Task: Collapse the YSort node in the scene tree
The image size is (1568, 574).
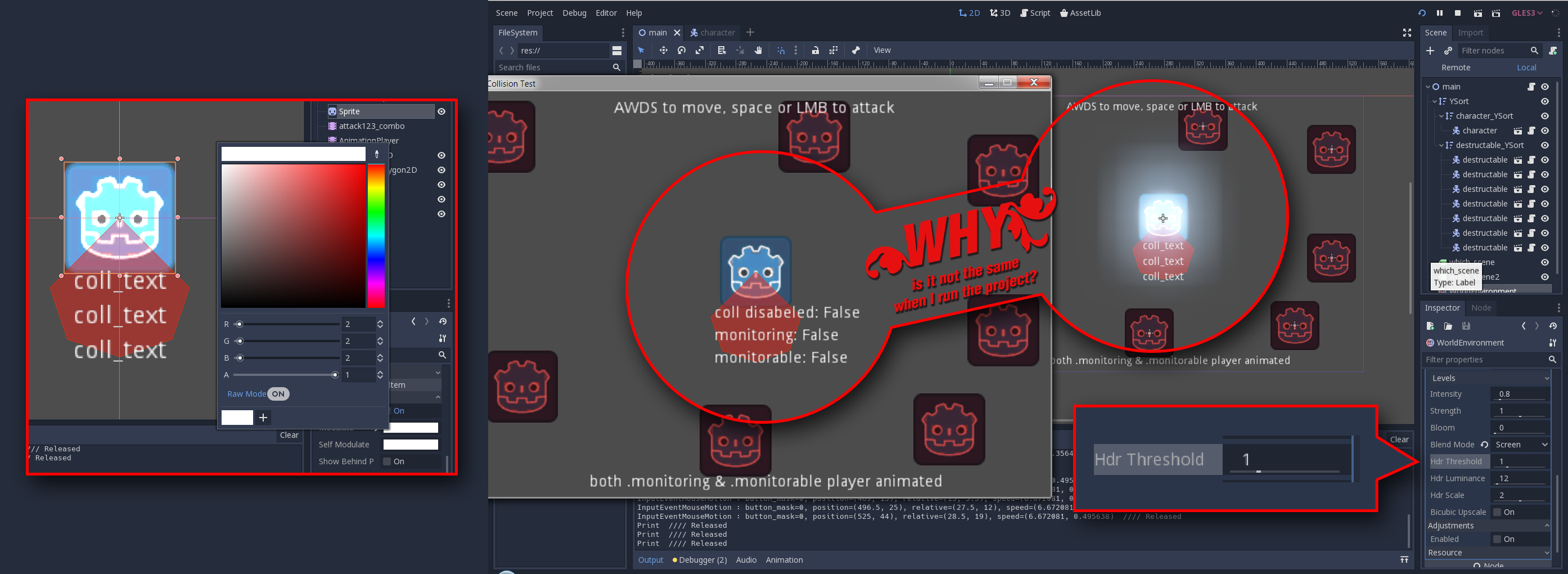Action: (1435, 101)
